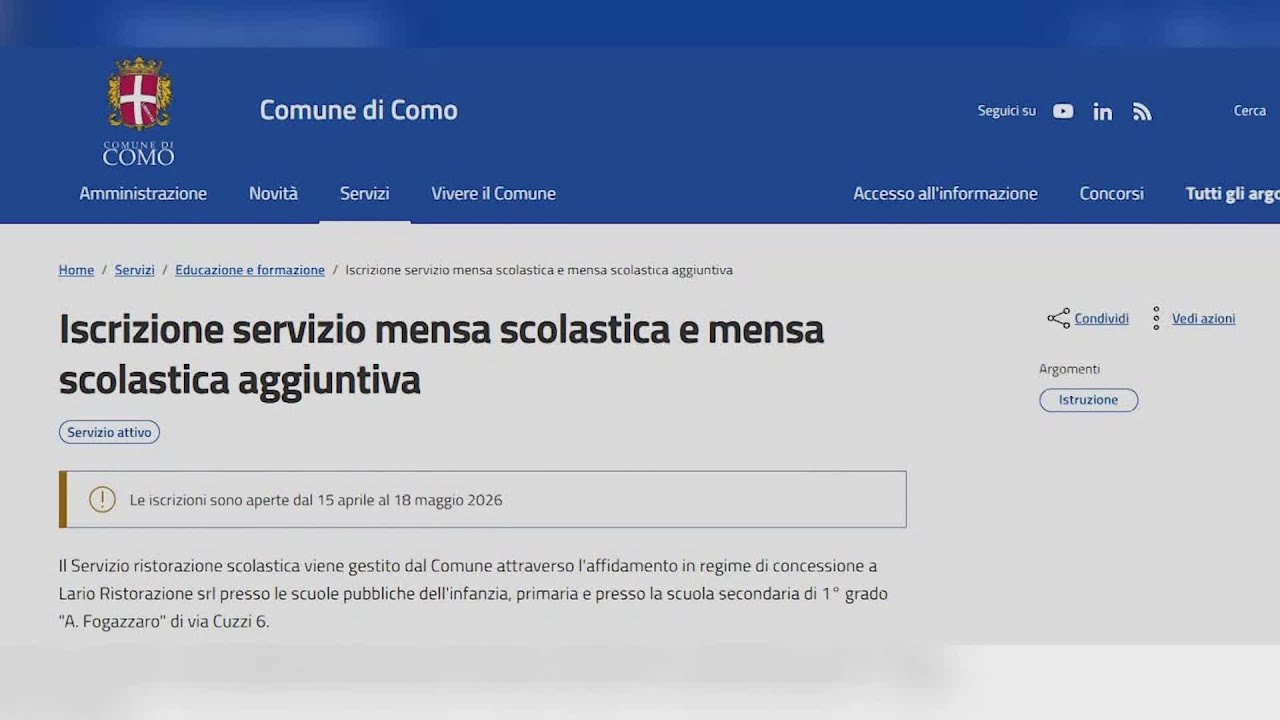Click the share icon next to Condividi
This screenshot has width=1280, height=720.
coord(1056,318)
